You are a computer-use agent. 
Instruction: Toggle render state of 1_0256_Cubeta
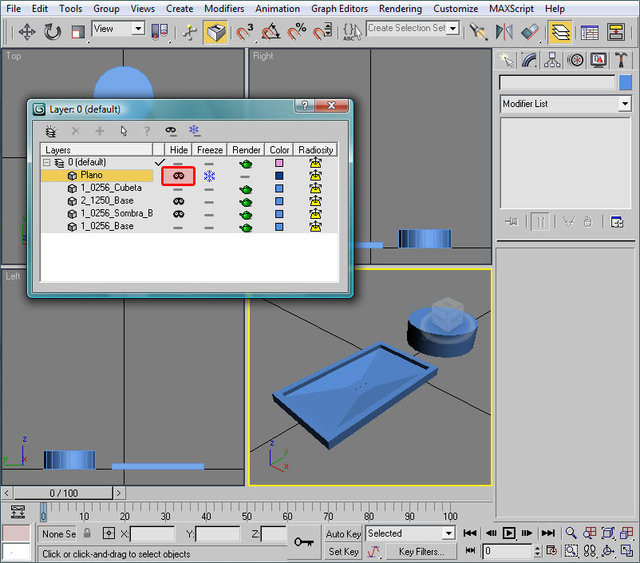246,188
